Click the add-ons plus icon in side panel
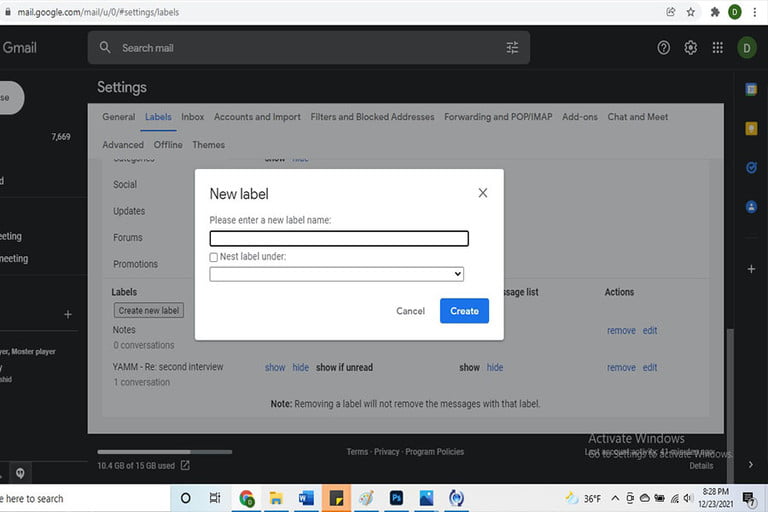Image resolution: width=768 pixels, height=512 pixels. point(751,269)
